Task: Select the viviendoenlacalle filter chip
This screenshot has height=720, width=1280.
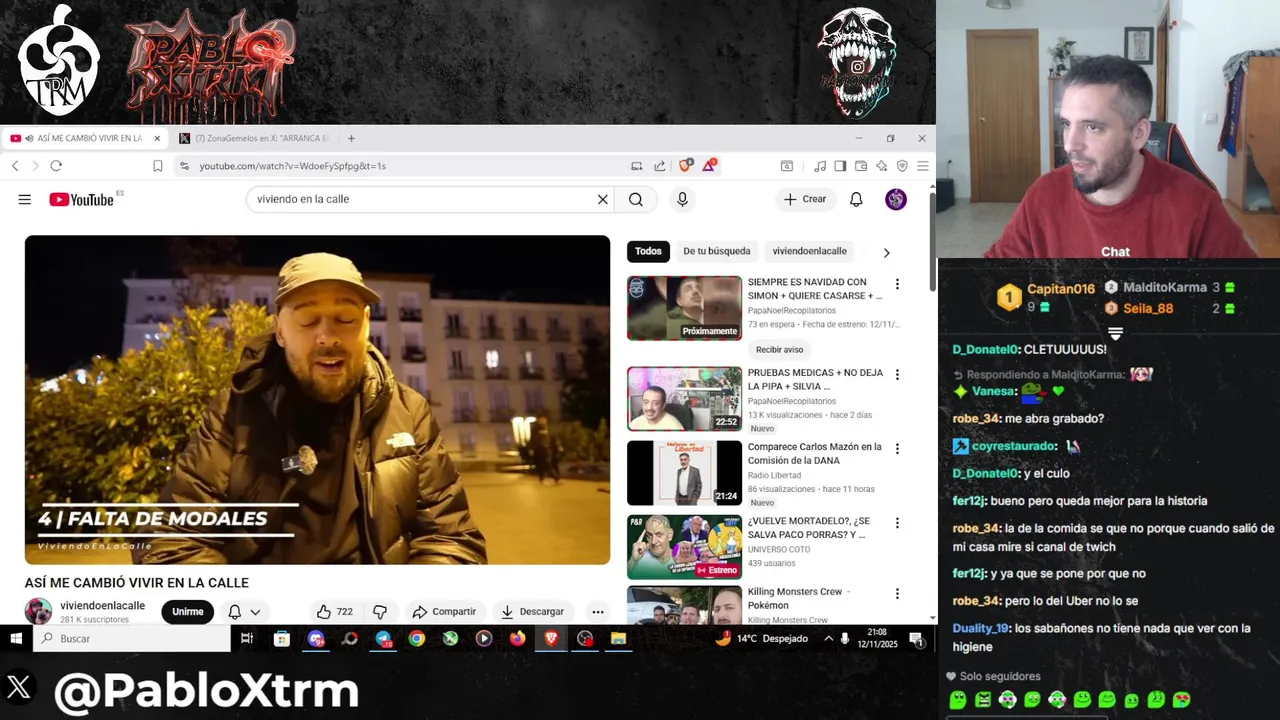Action: [x=810, y=251]
